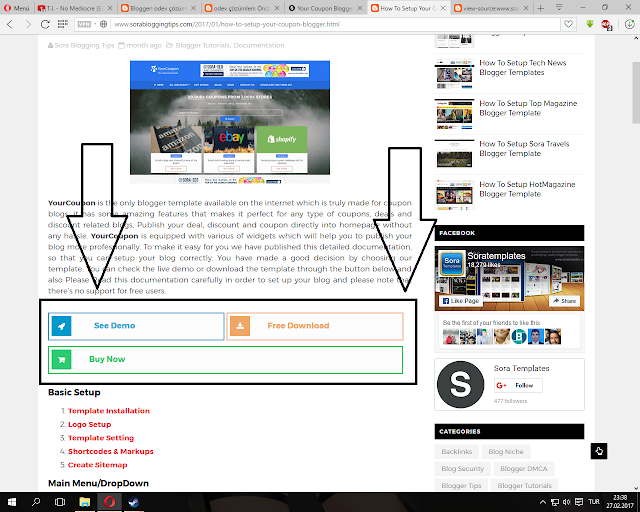Open the Sora Blogging Tips author link
This screenshot has height=512, width=640.
(x=84, y=45)
